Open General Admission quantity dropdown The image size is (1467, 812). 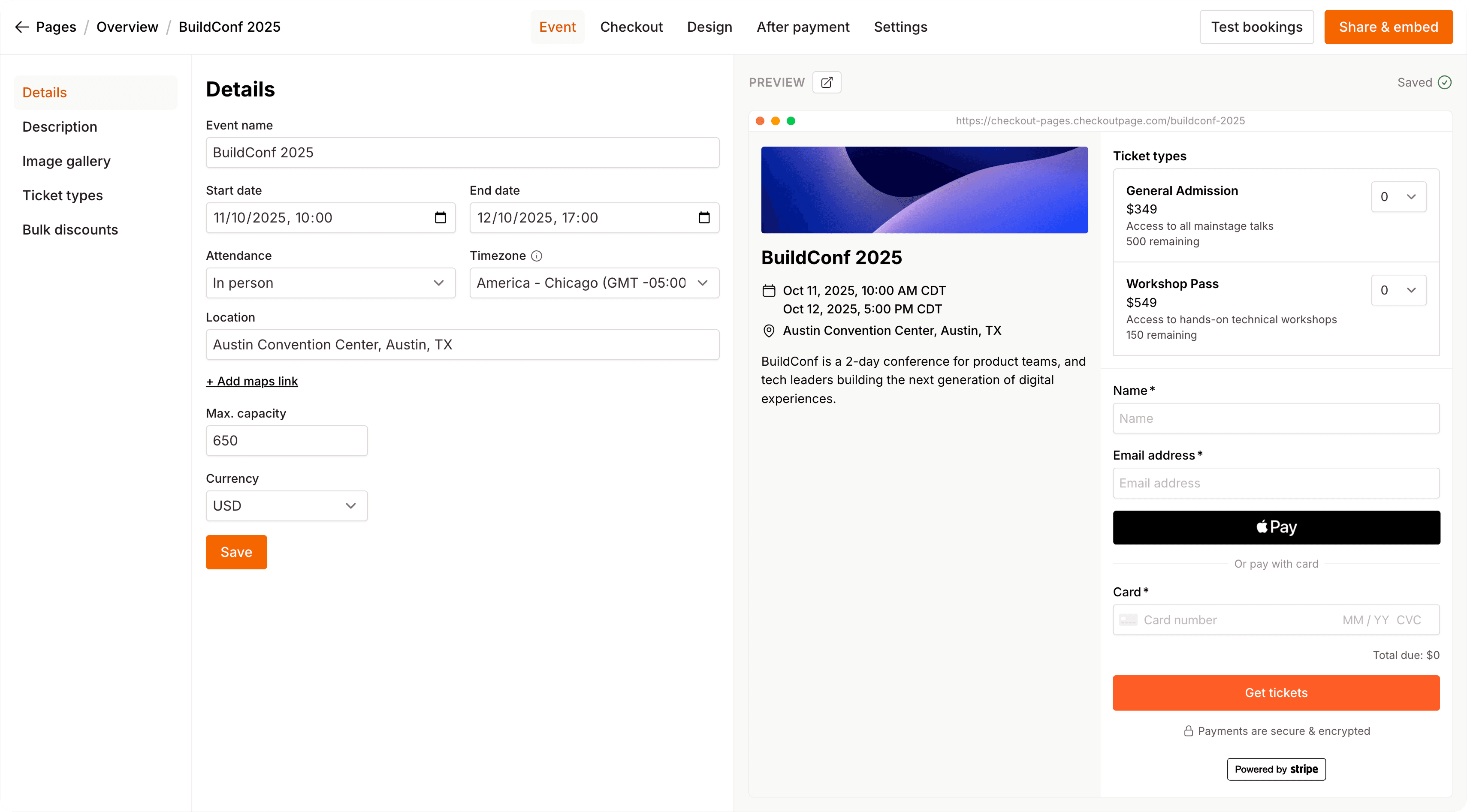tap(1398, 197)
